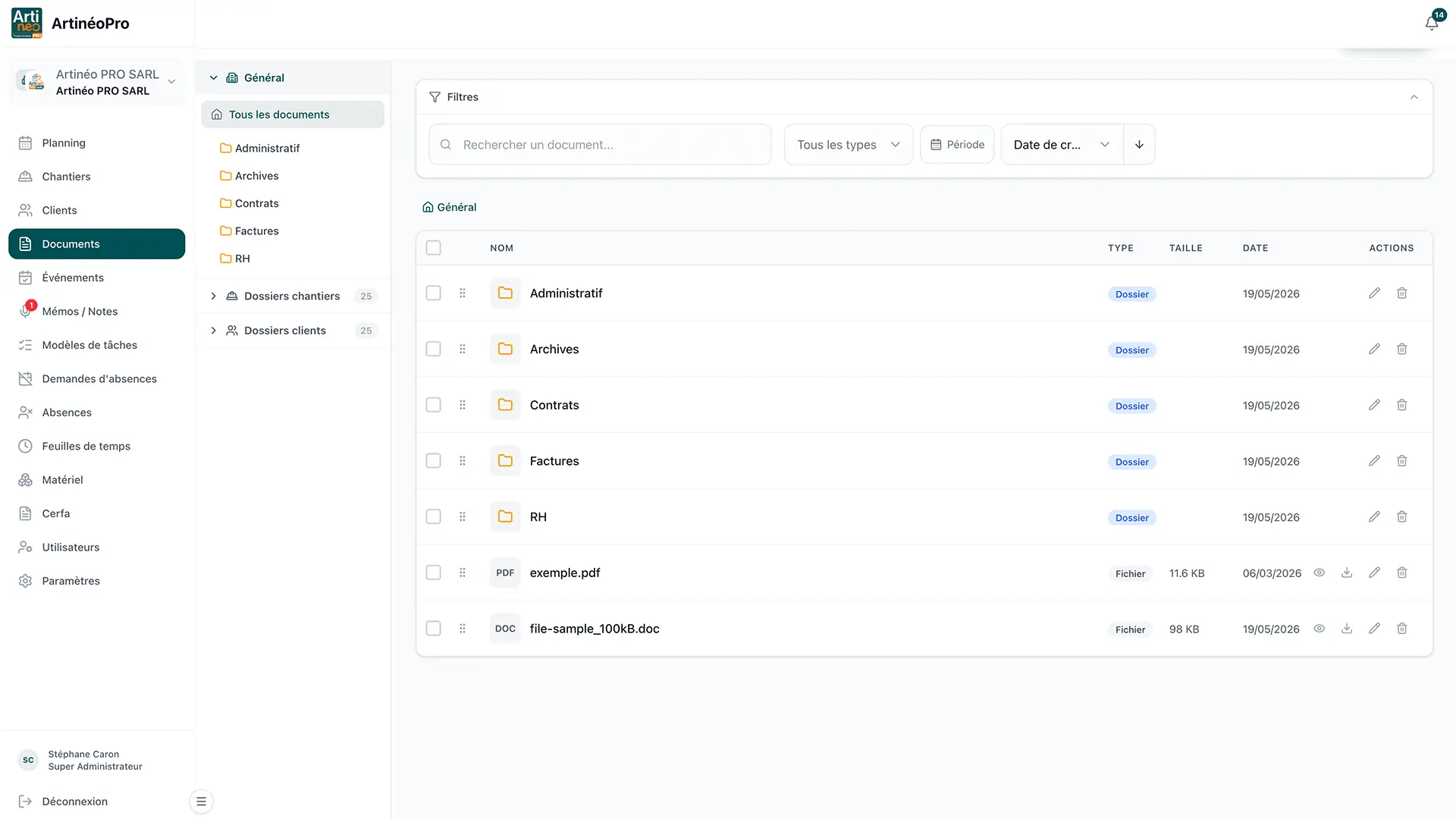The height and width of the screenshot is (819, 1456).
Task: Download file-sample_100kB.doc
Action: tap(1347, 629)
